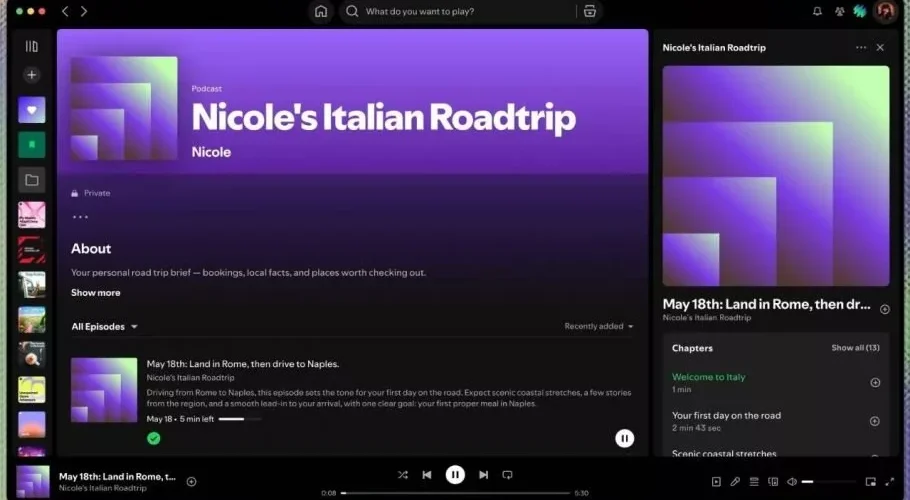Create a new playlist with the plus icon
Viewport: 910px width, 500px height.
[32, 75]
